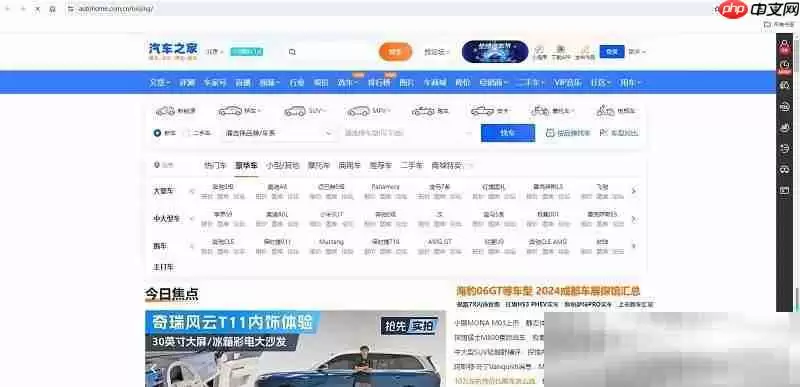800x387 pixels.
Task: Open the car model dropdown beside brand selector
Action: [x=408, y=133]
